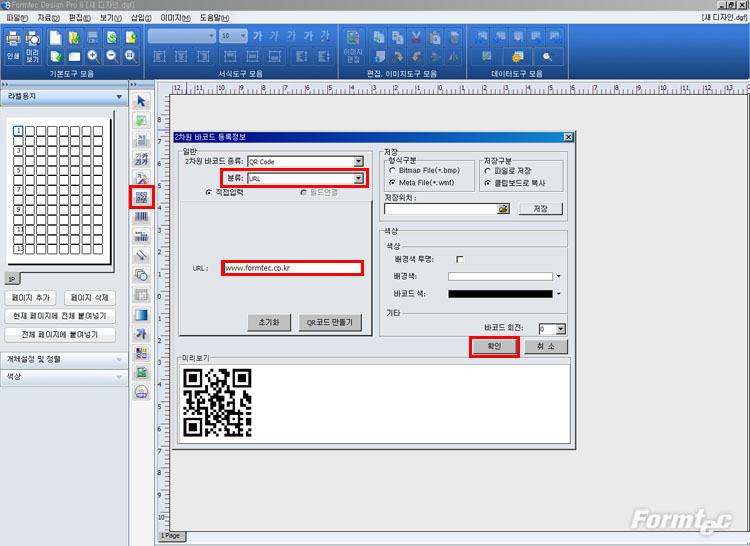Open the font name dropdown
Image resolution: width=750 pixels, height=546 pixels.
point(211,36)
